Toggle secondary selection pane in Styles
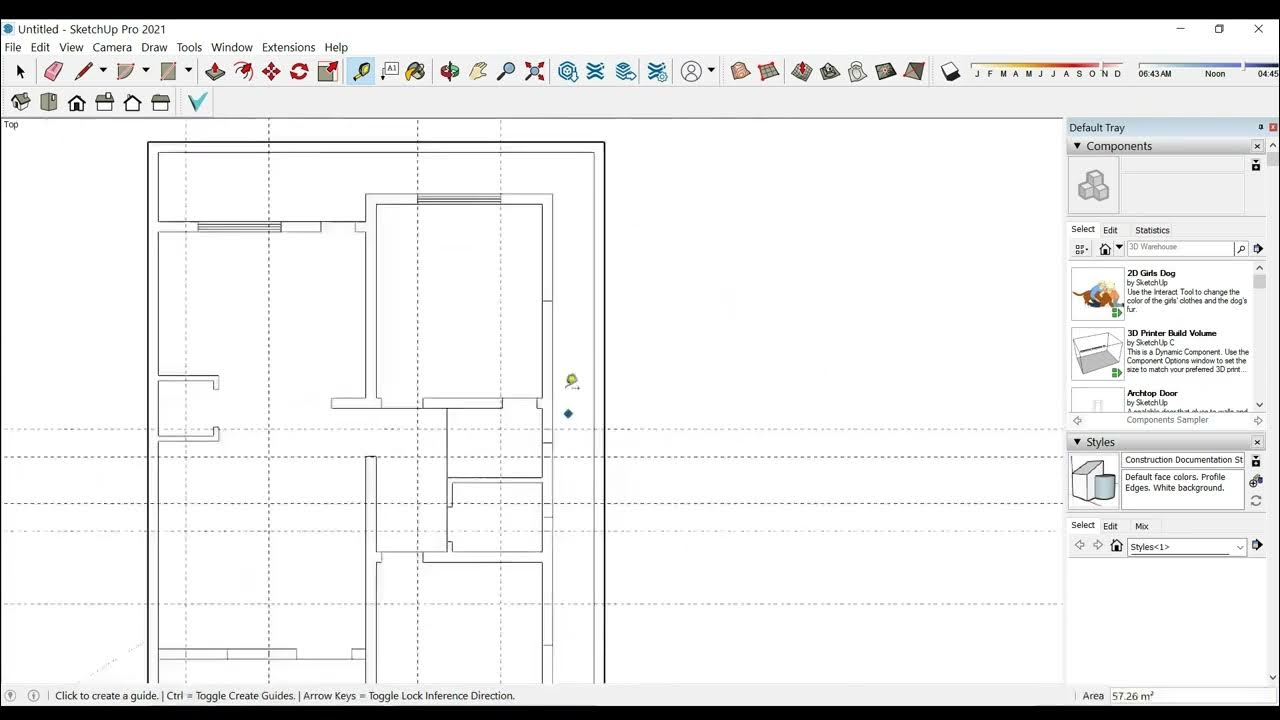 (1256, 462)
